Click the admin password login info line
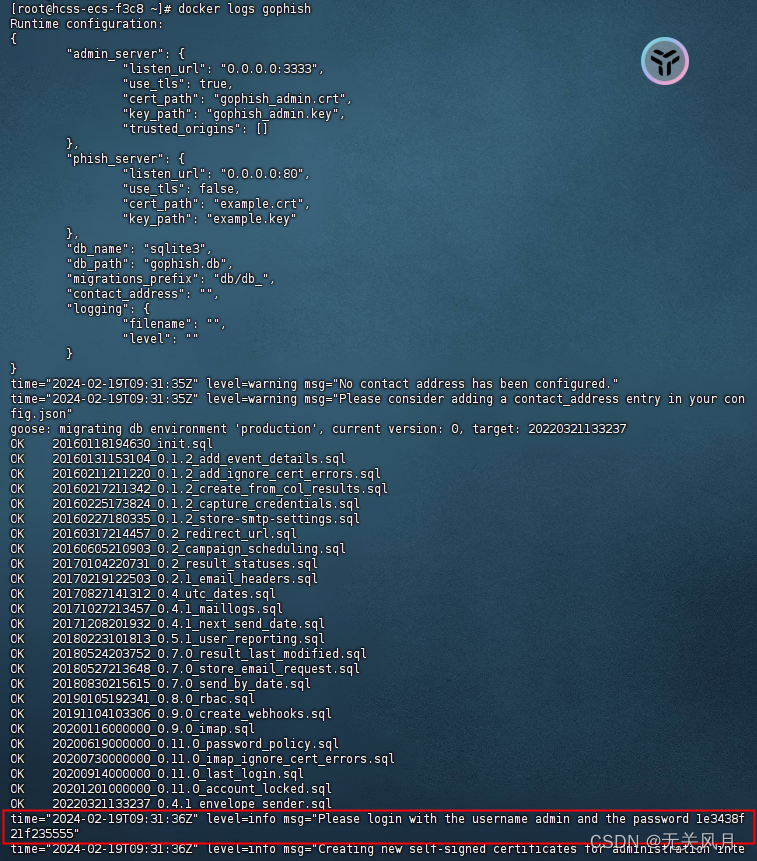The image size is (757, 861). click(378, 826)
